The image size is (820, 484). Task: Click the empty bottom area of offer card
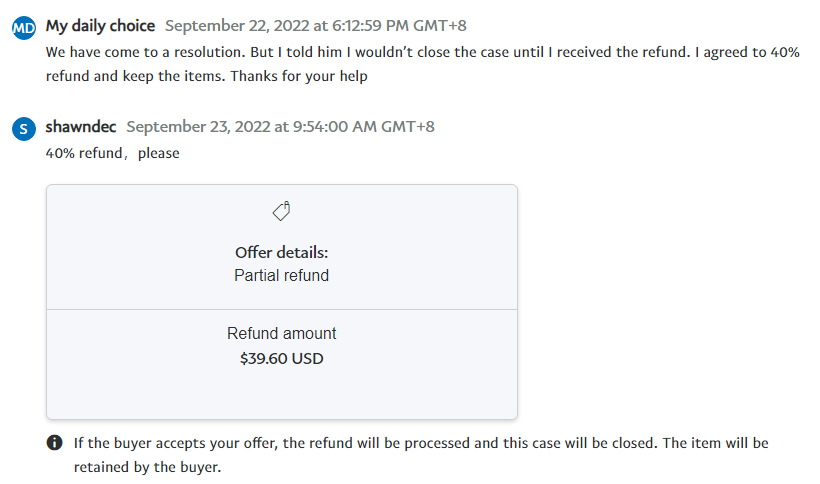(281, 395)
